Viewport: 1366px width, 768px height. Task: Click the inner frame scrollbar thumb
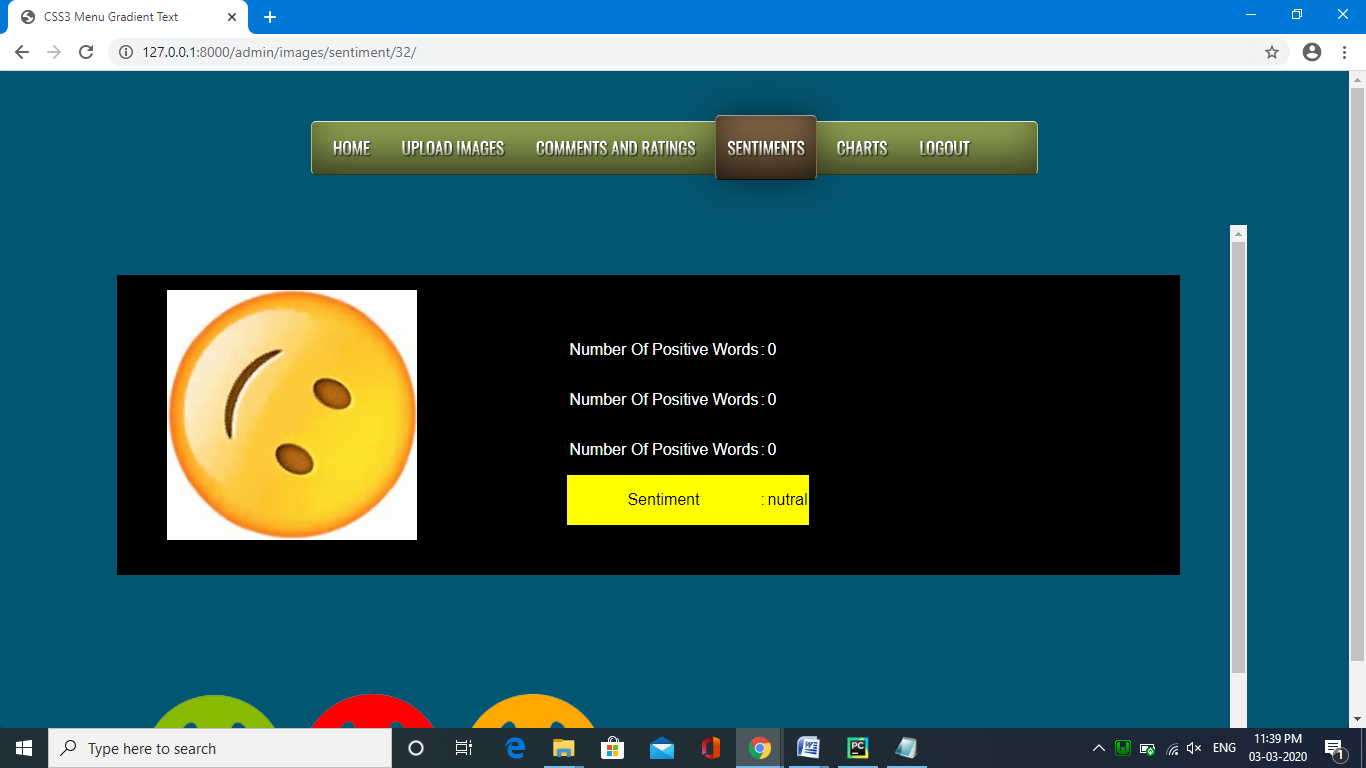(x=1239, y=457)
